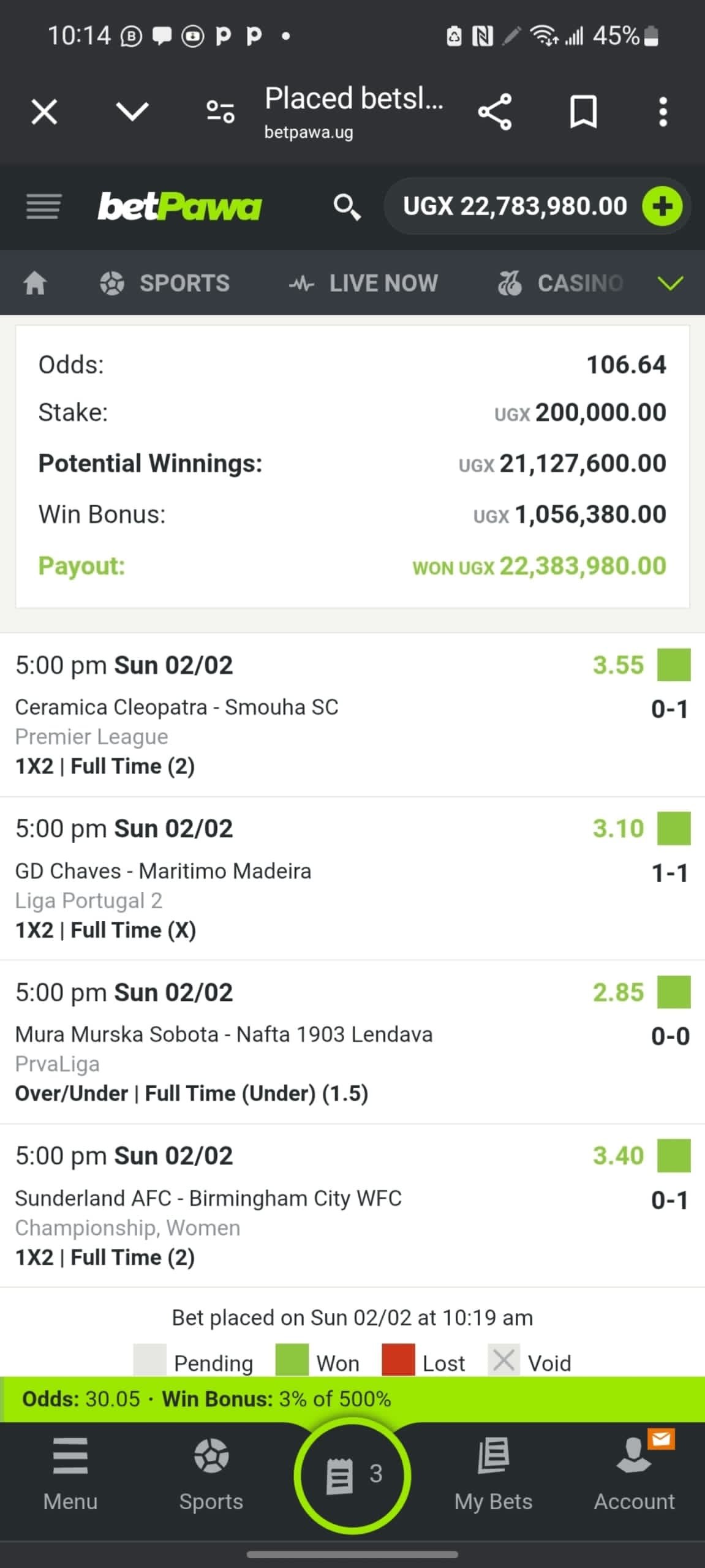This screenshot has width=705, height=1568.
Task: Close the browser custom tab
Action: [x=44, y=112]
